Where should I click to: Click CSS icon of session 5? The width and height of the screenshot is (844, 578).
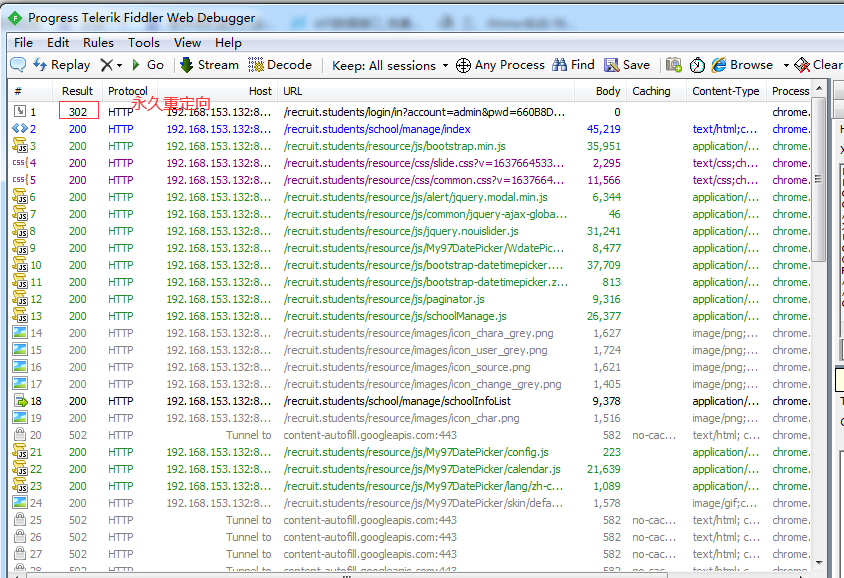(x=20, y=180)
